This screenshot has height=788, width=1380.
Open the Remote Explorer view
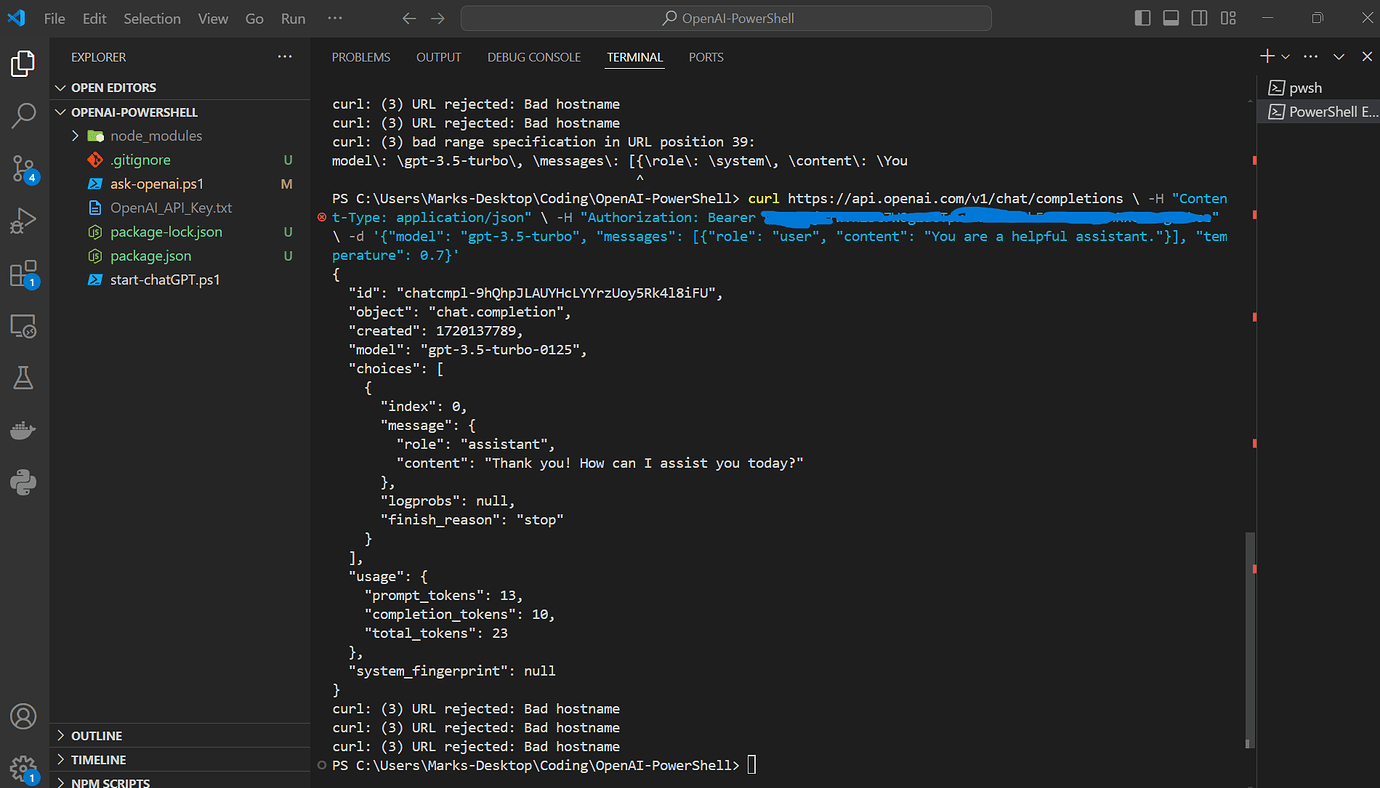pos(23,325)
